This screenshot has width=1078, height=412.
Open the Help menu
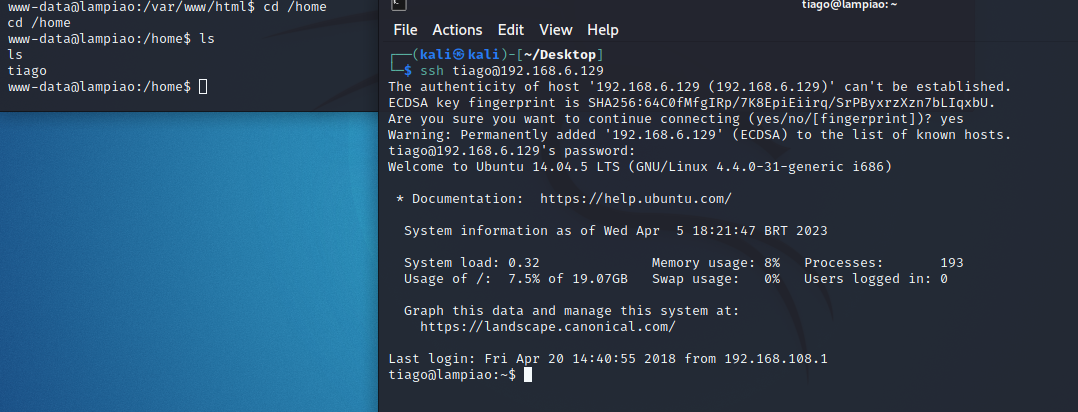[x=603, y=30]
